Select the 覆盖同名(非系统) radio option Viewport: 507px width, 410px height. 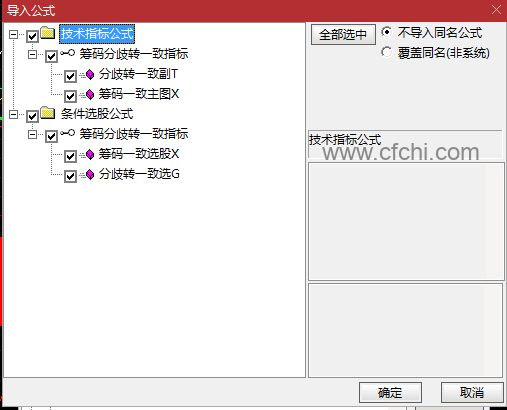point(386,52)
